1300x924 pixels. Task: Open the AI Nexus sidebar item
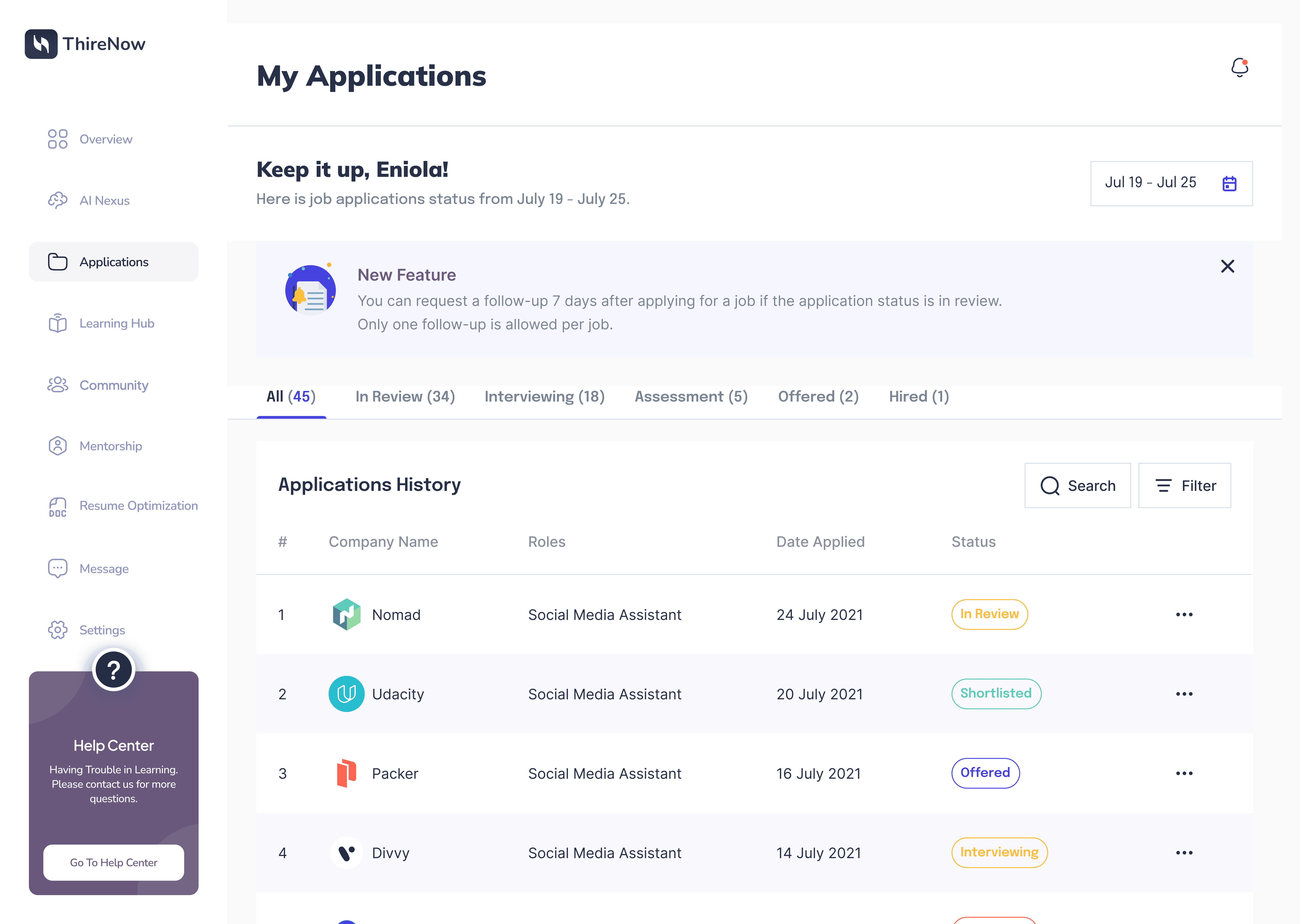pos(104,200)
